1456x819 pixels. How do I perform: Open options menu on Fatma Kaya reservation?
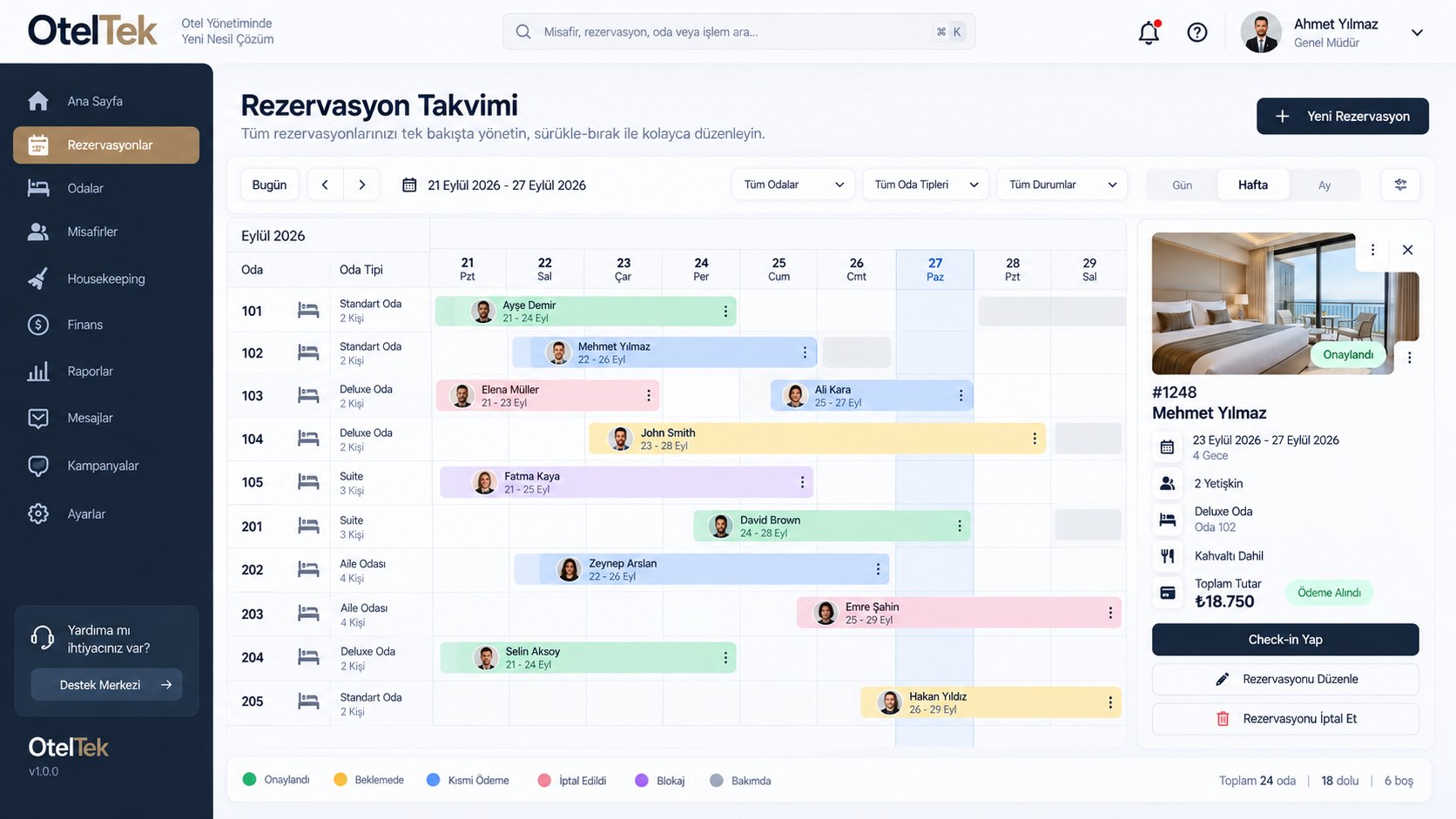[x=802, y=482]
